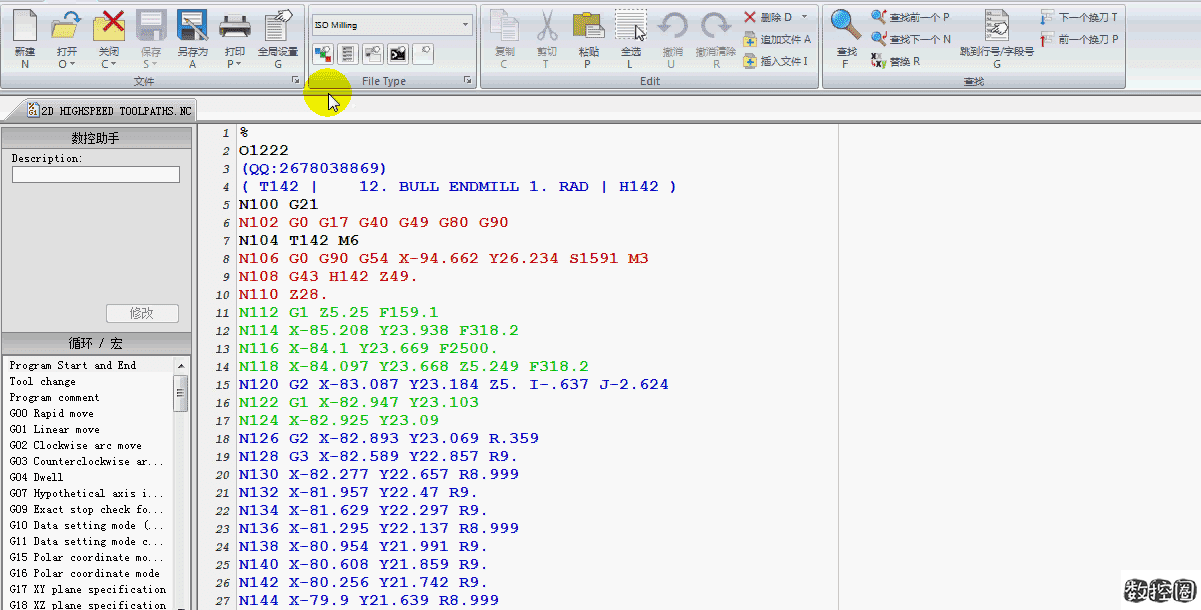
Task: Click the 撤消 undo arrow icon
Action: pyautogui.click(x=672, y=28)
